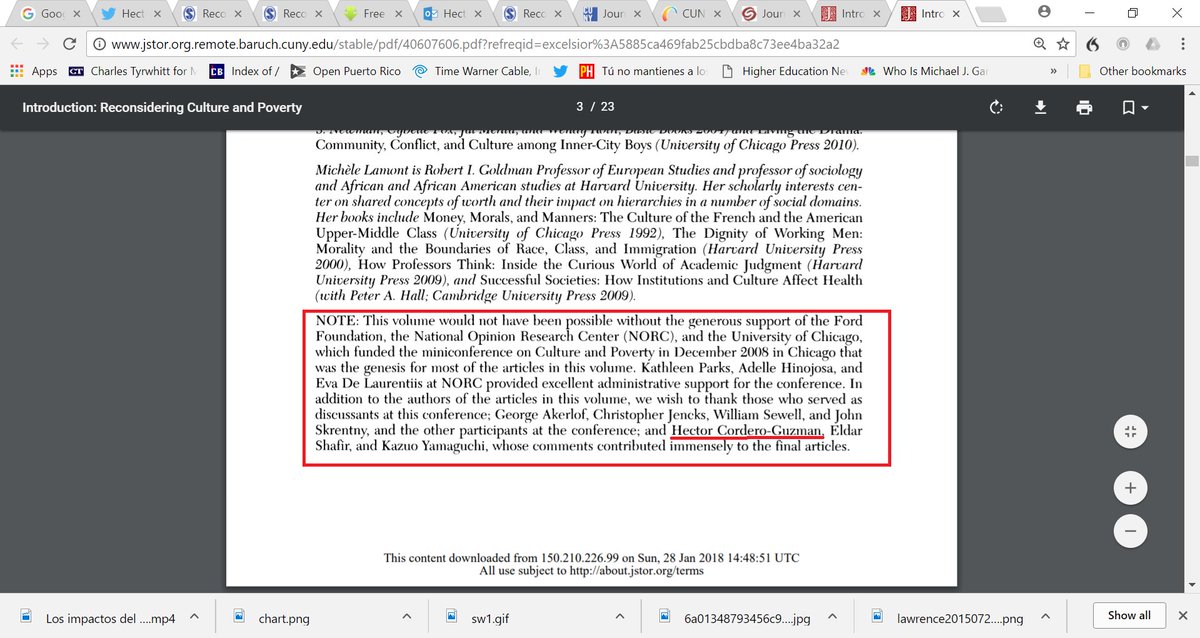This screenshot has width=1200, height=638.
Task: Open the PDF bookmarks dropdown
Action: (1135, 108)
